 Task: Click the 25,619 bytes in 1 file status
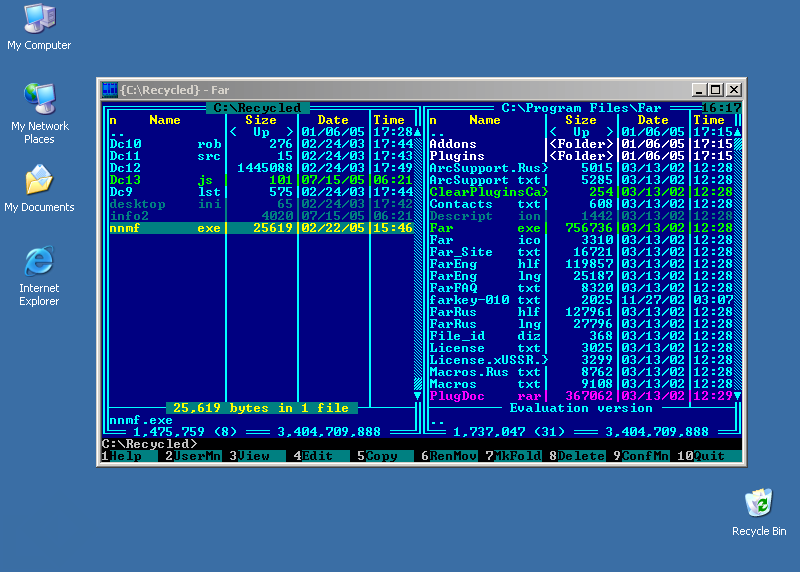[261, 408]
